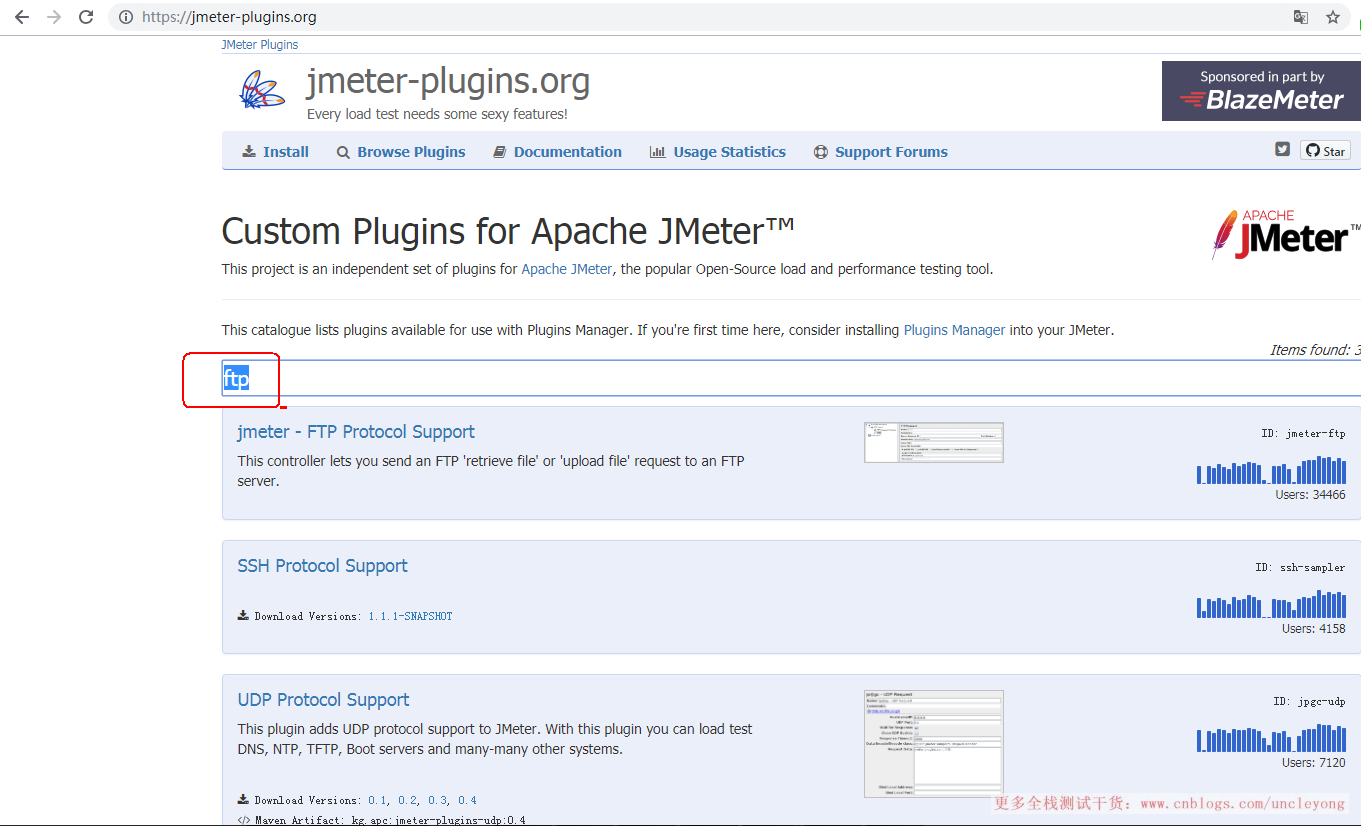Reload the page with the refresh icon
The width and height of the screenshot is (1361, 826).
[86, 17]
